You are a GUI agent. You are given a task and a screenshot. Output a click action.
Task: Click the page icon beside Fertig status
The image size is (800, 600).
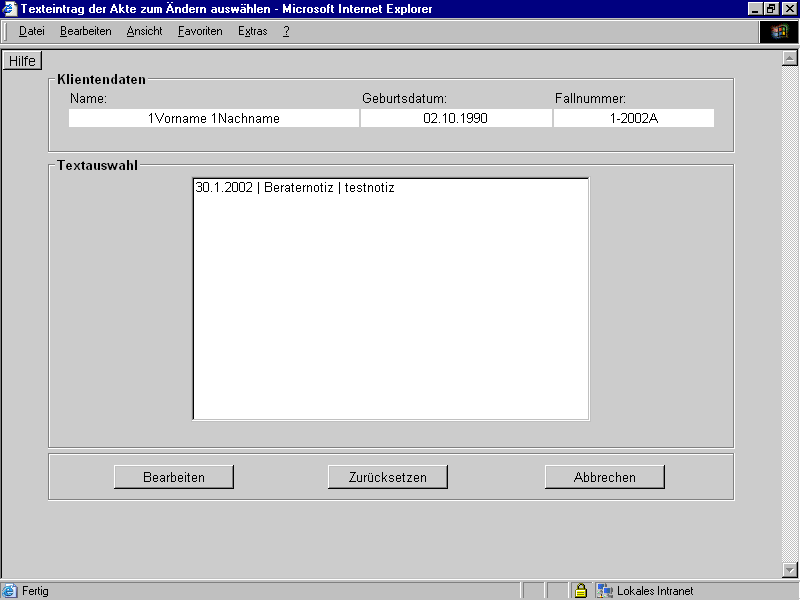[x=10, y=591]
